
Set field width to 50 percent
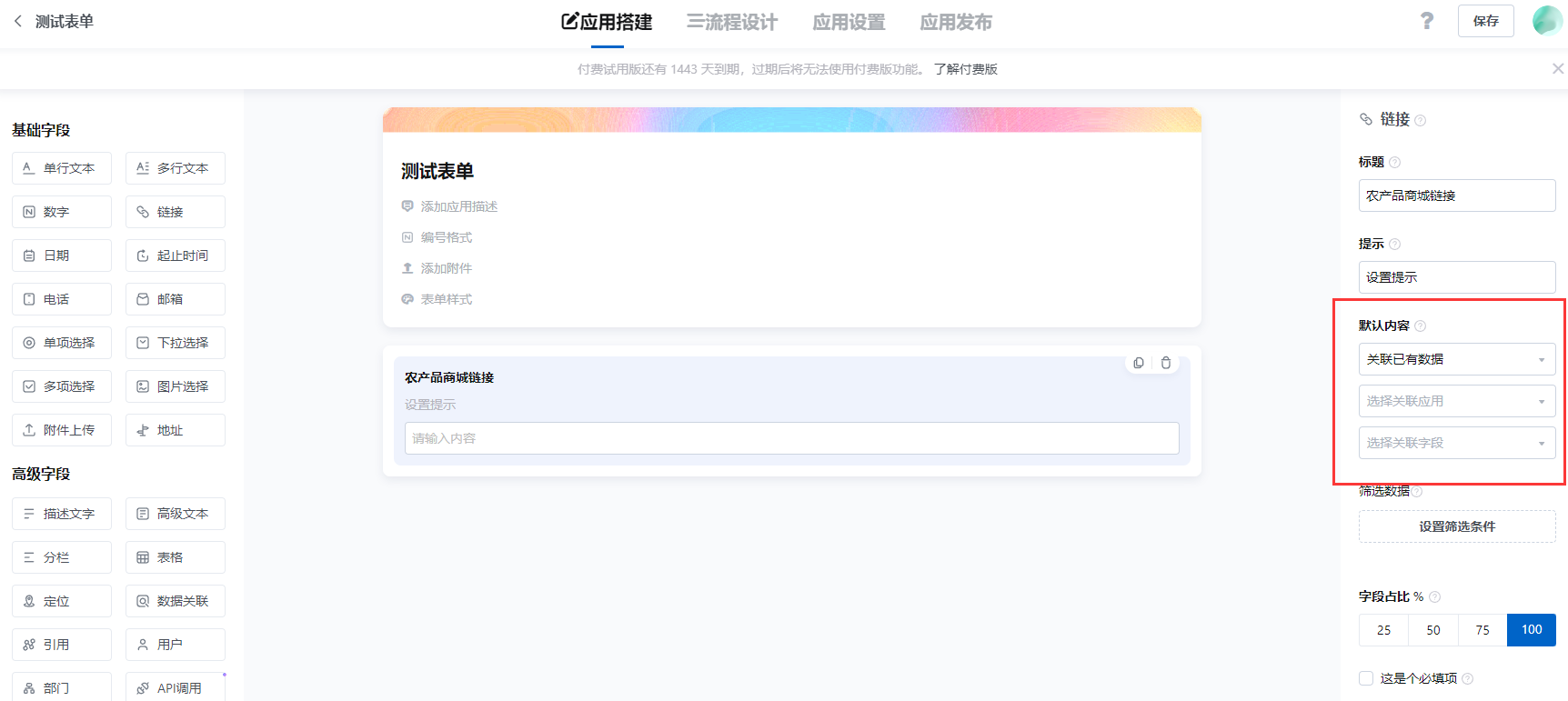[x=1433, y=630]
